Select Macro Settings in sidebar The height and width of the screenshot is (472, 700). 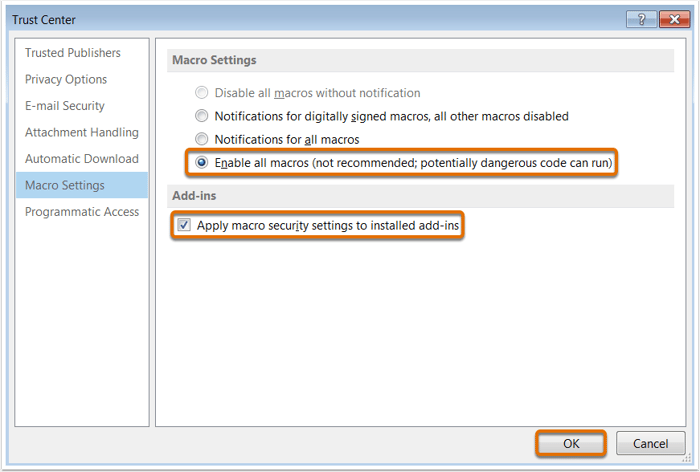pos(82,185)
